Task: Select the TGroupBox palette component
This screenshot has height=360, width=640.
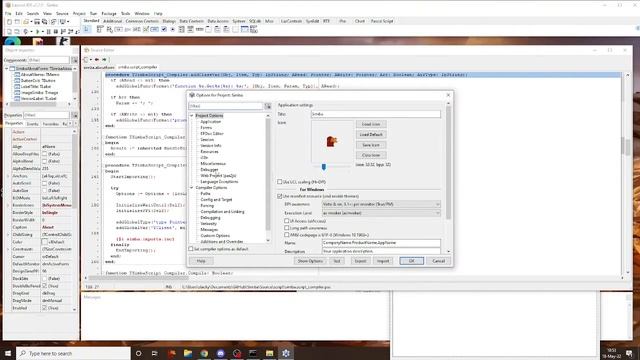Action: tap(208, 29)
